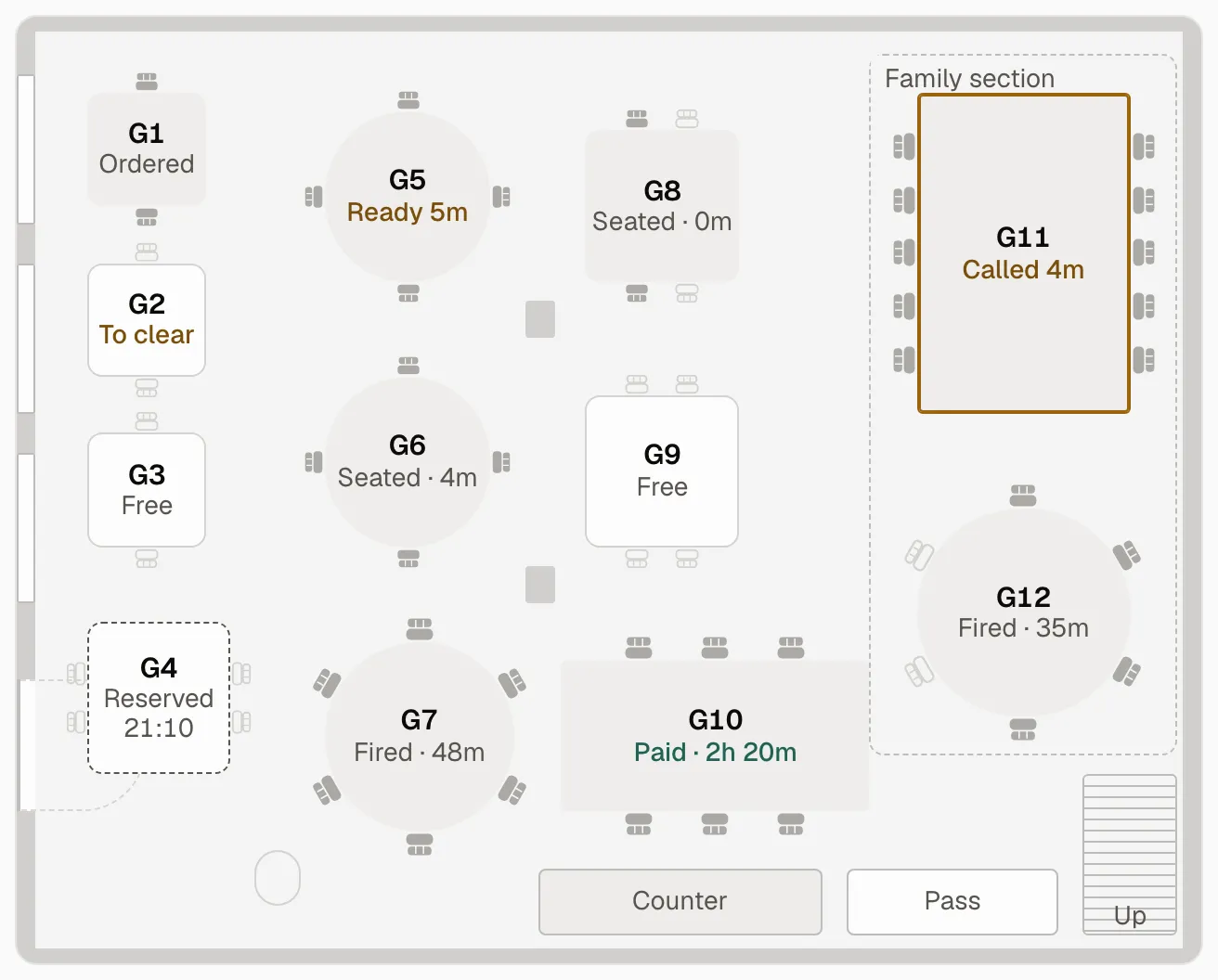Click the small gray pillar between G5 and G8
Viewport: 1218px width, 980px height.
pos(540,319)
